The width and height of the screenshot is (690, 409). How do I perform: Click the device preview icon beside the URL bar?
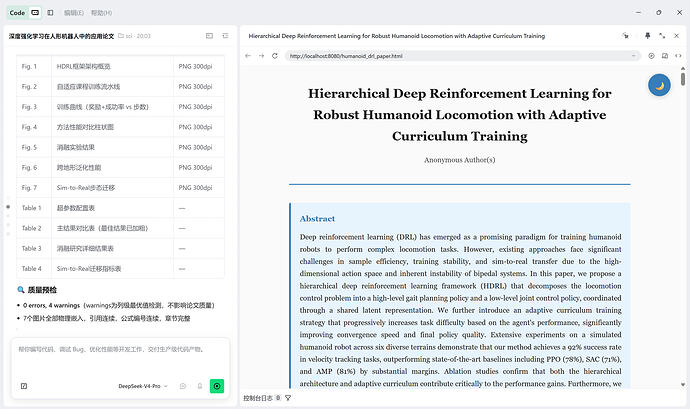(665, 56)
